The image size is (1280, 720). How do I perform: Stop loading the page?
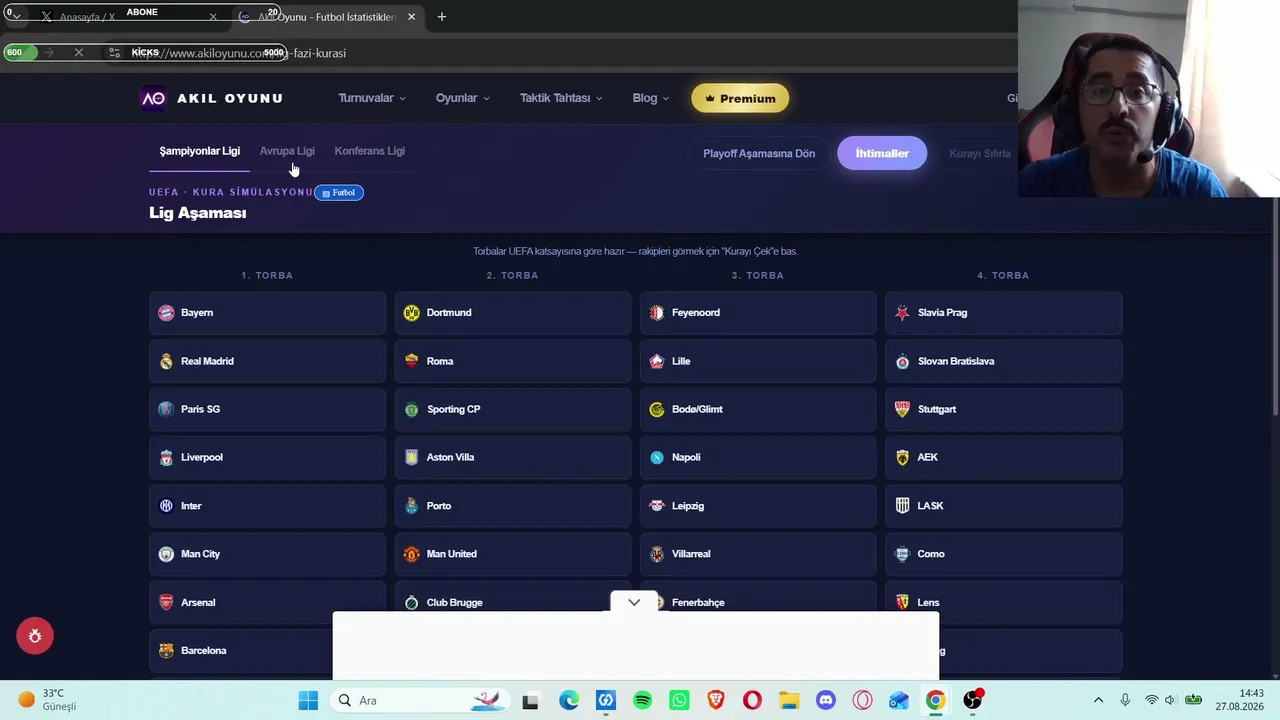click(79, 53)
